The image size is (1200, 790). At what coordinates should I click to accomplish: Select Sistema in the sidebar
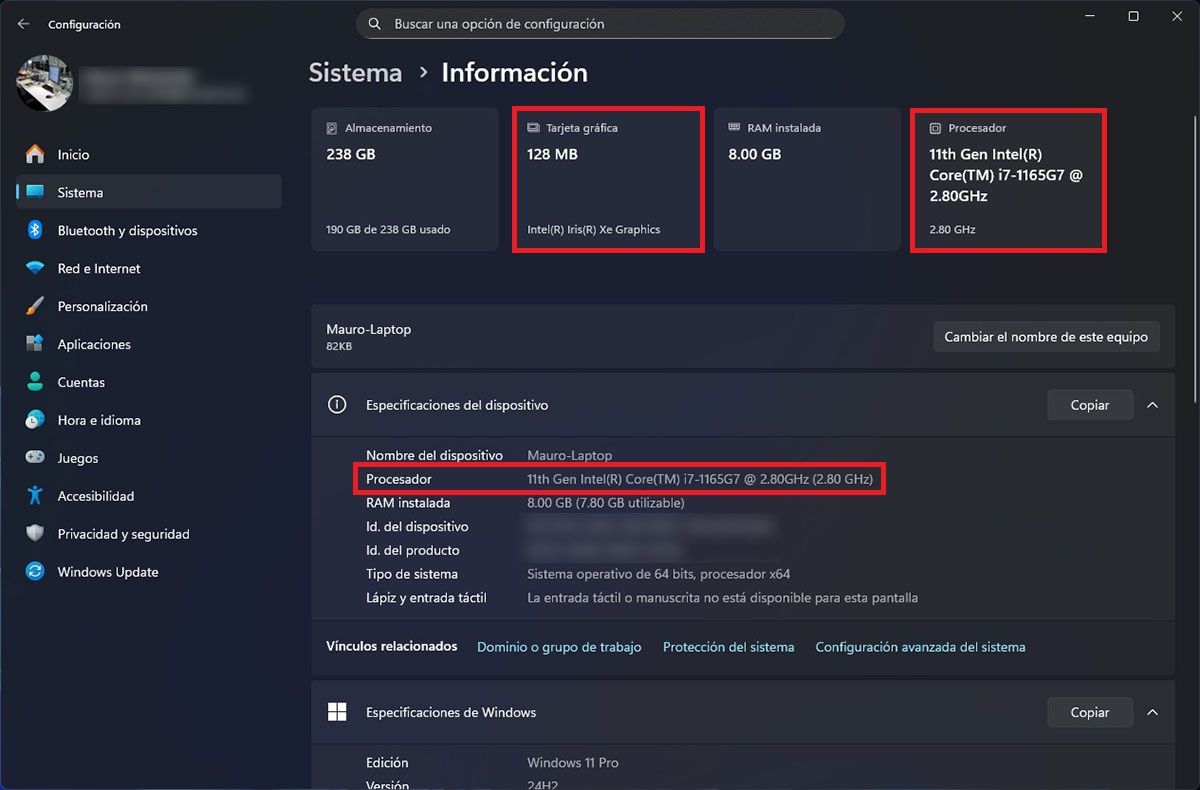point(149,192)
